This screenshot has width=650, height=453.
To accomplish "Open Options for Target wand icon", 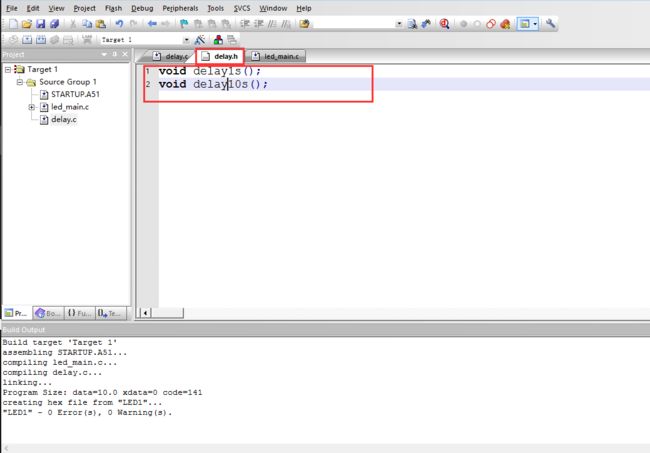I will pos(200,40).
